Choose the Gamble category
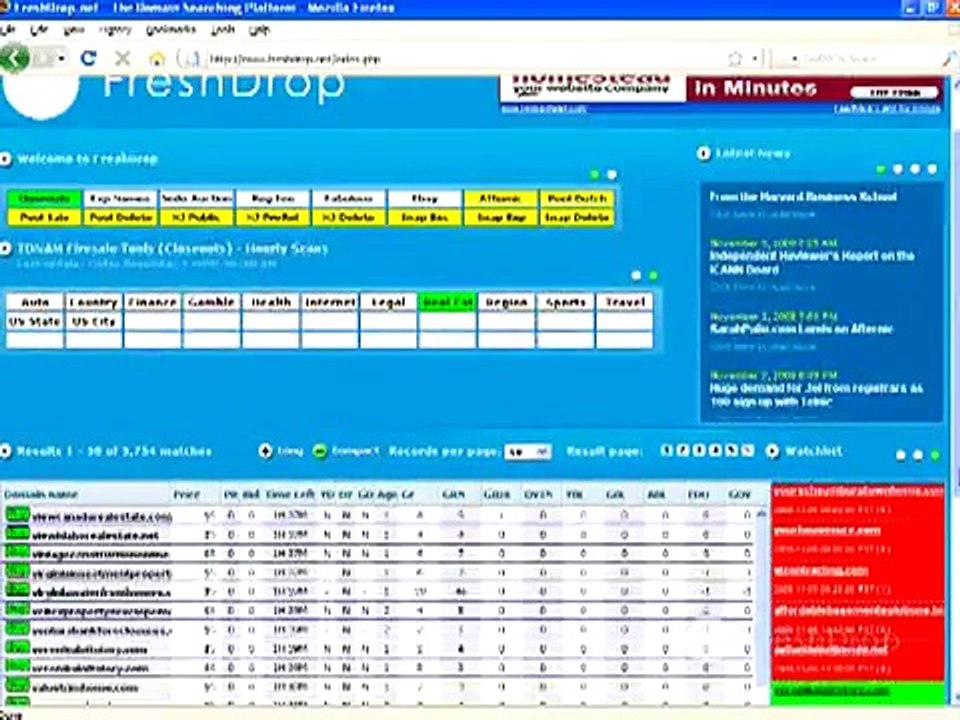The width and height of the screenshot is (960, 720). pos(211,302)
